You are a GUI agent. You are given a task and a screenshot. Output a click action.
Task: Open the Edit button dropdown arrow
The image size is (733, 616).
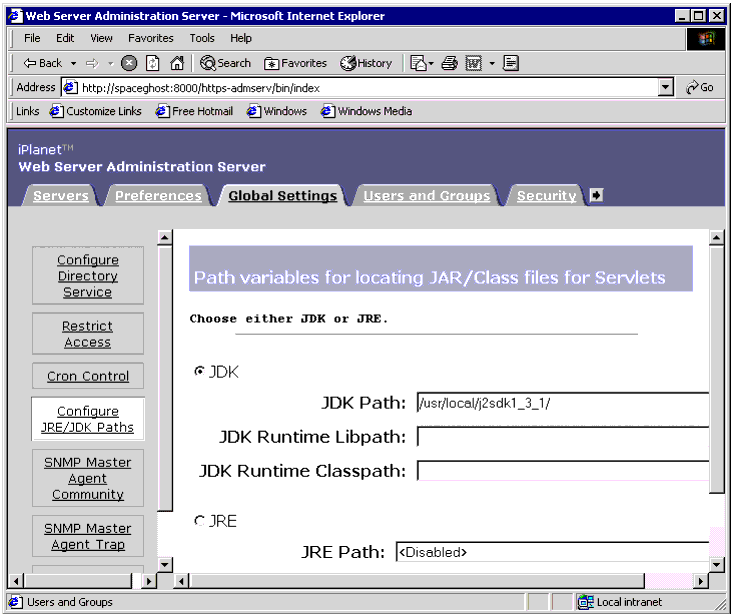[x=492, y=63]
